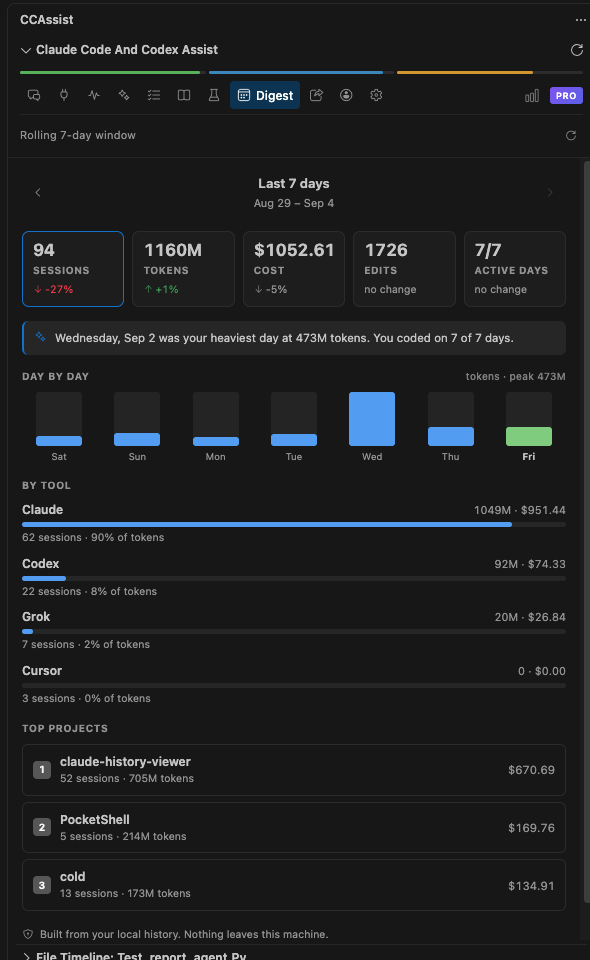Click the Codex tool name
Image resolution: width=590 pixels, height=960 pixels.
pyautogui.click(x=40, y=564)
